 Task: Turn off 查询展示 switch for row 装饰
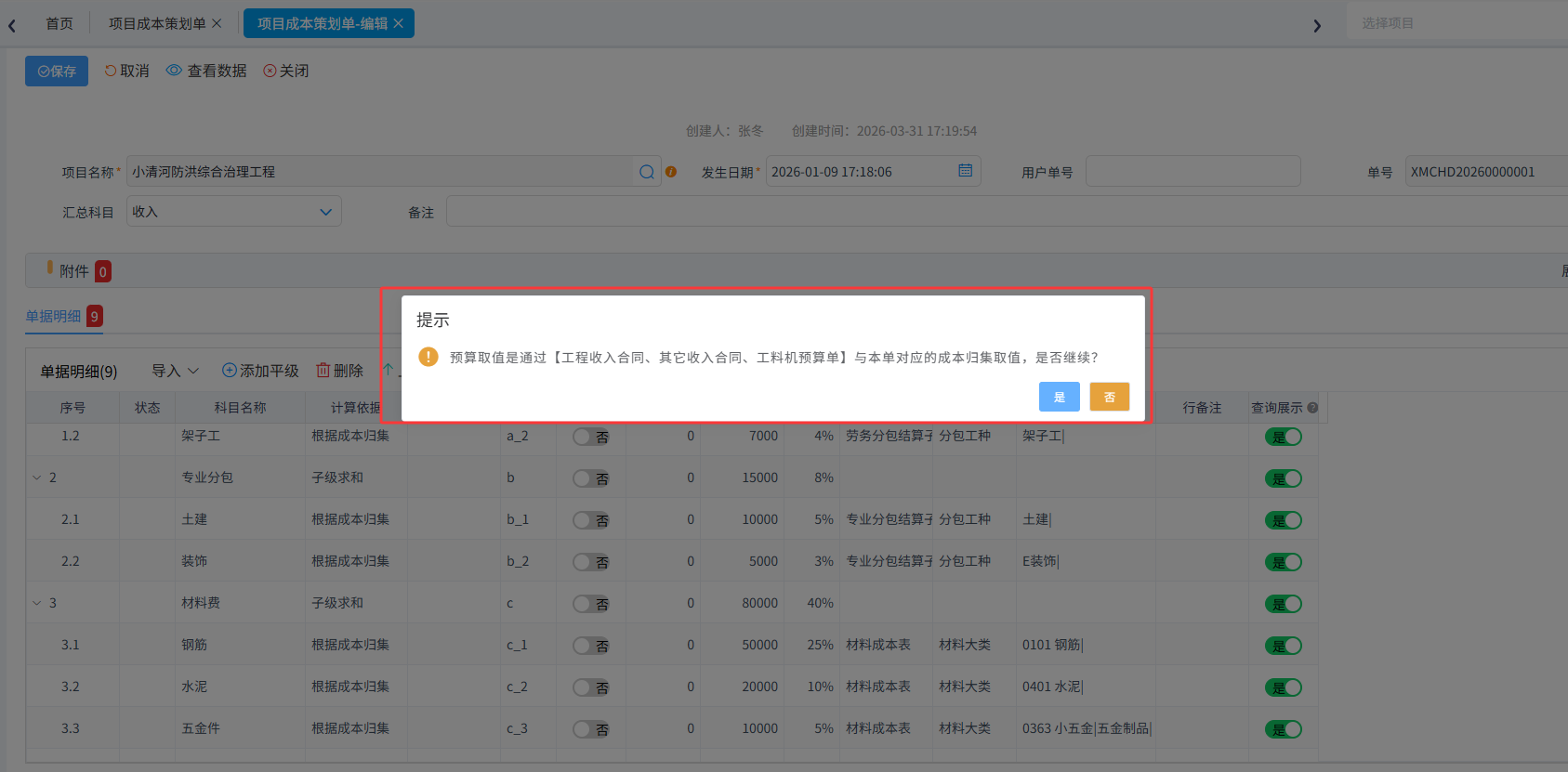point(1284,562)
